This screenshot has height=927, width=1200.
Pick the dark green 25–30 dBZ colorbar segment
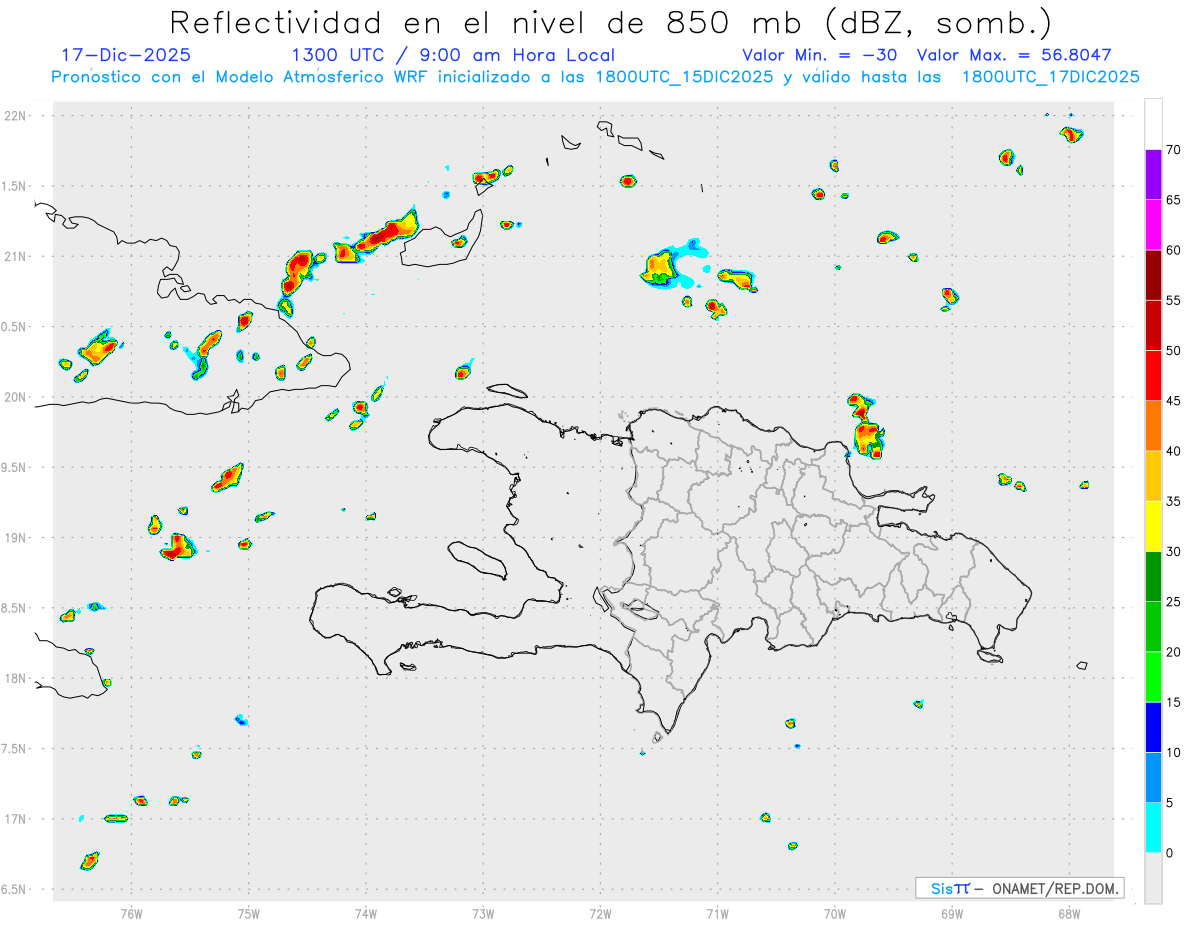click(1153, 577)
